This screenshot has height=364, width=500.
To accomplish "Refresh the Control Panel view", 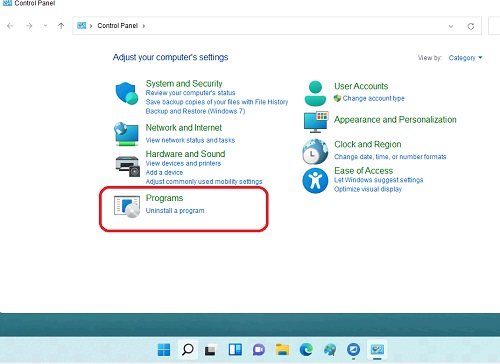I will pyautogui.click(x=471, y=26).
